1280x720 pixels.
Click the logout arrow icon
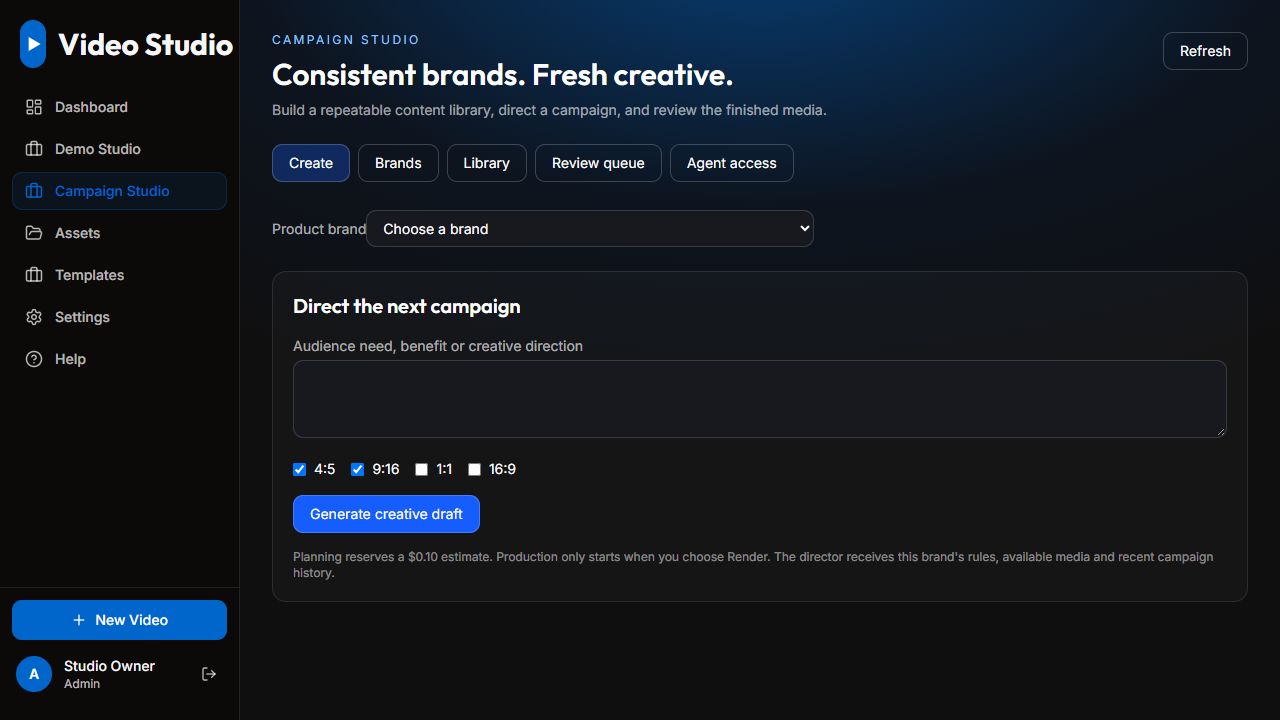click(x=209, y=674)
